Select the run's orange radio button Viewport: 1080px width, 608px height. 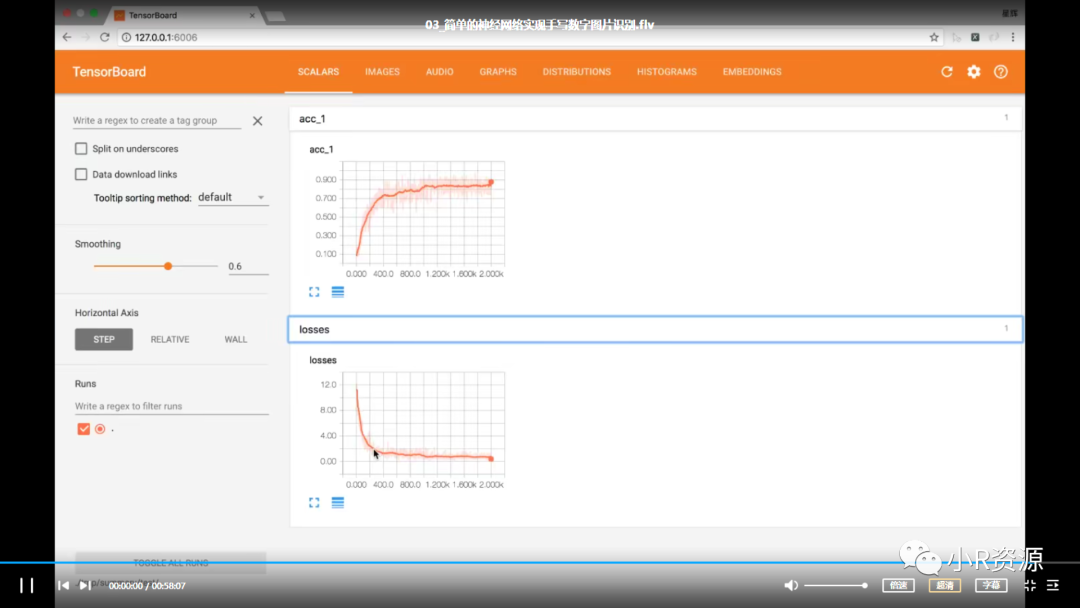click(x=100, y=429)
